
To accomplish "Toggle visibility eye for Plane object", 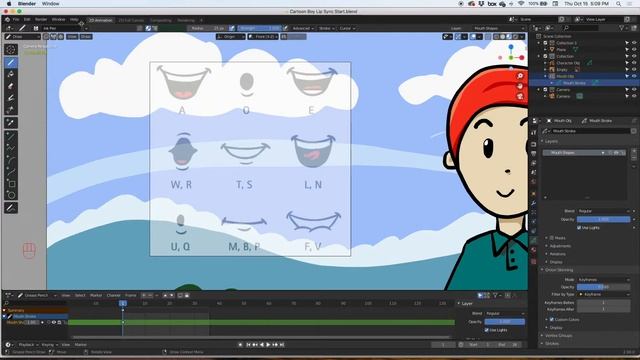I will point(634,49).
